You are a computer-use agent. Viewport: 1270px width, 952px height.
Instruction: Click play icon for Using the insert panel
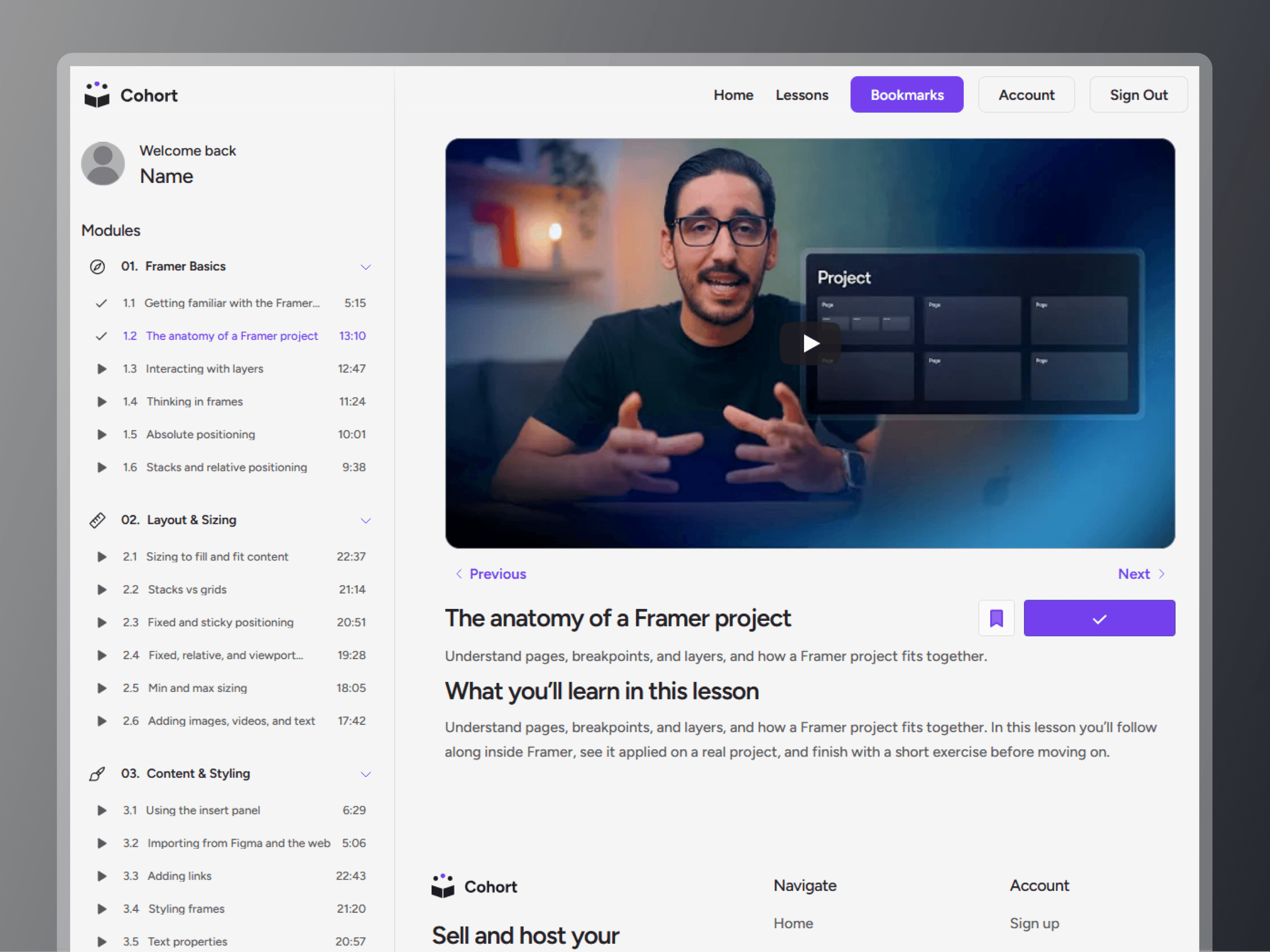pyautogui.click(x=102, y=810)
